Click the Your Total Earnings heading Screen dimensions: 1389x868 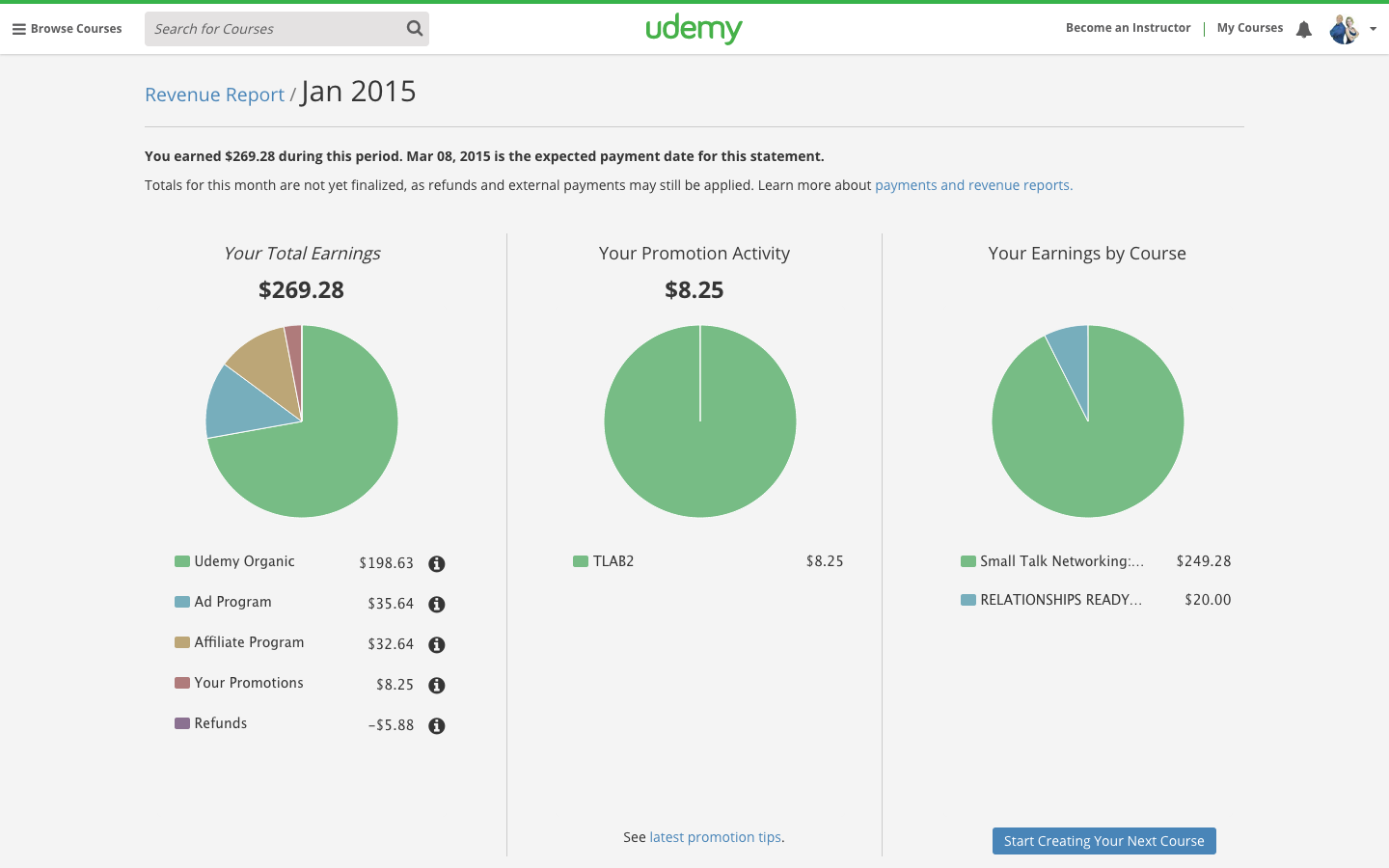pos(302,254)
